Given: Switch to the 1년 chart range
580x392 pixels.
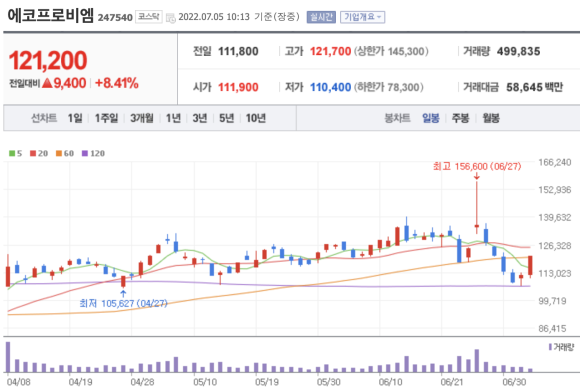Looking at the screenshot, I should click(173, 118).
